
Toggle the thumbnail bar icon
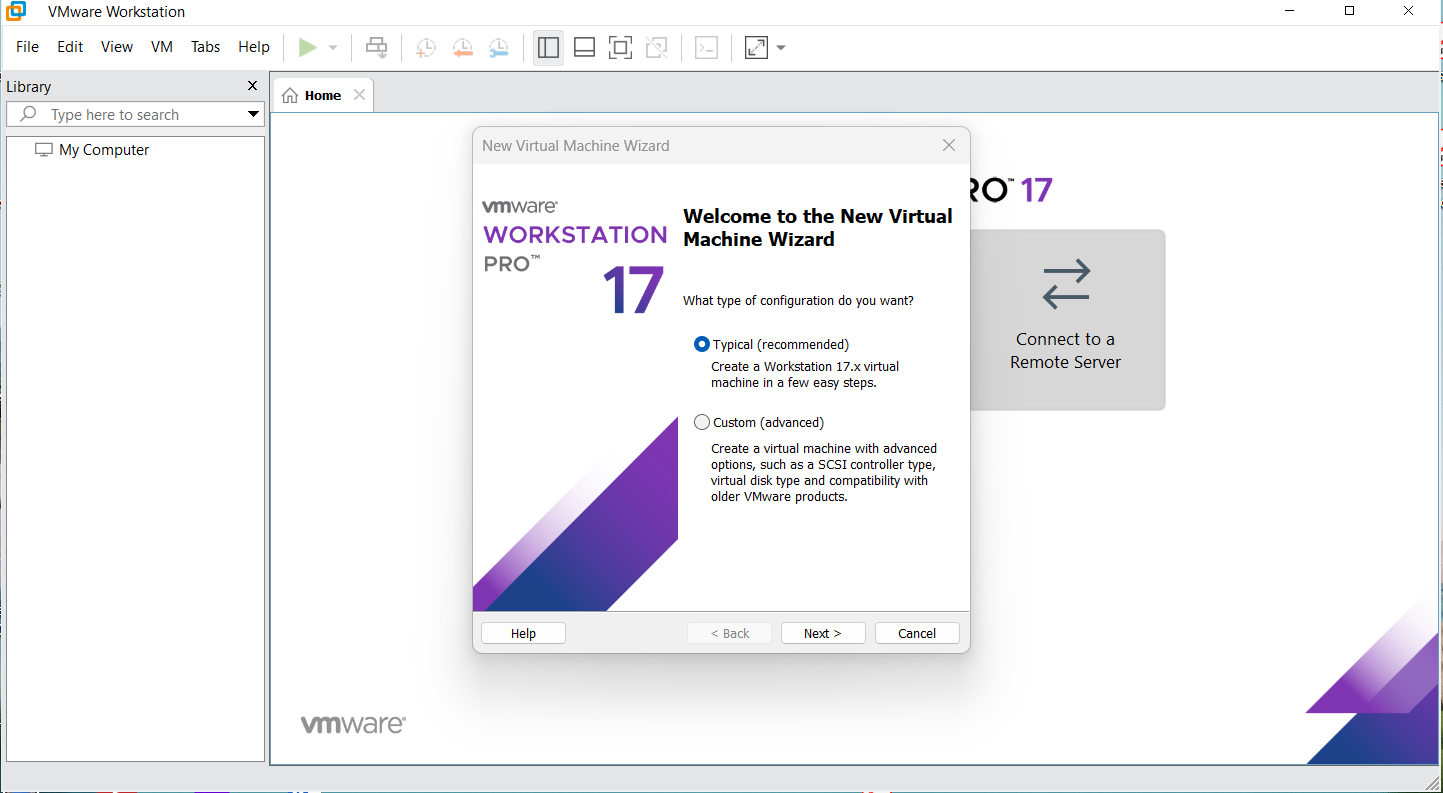click(585, 47)
